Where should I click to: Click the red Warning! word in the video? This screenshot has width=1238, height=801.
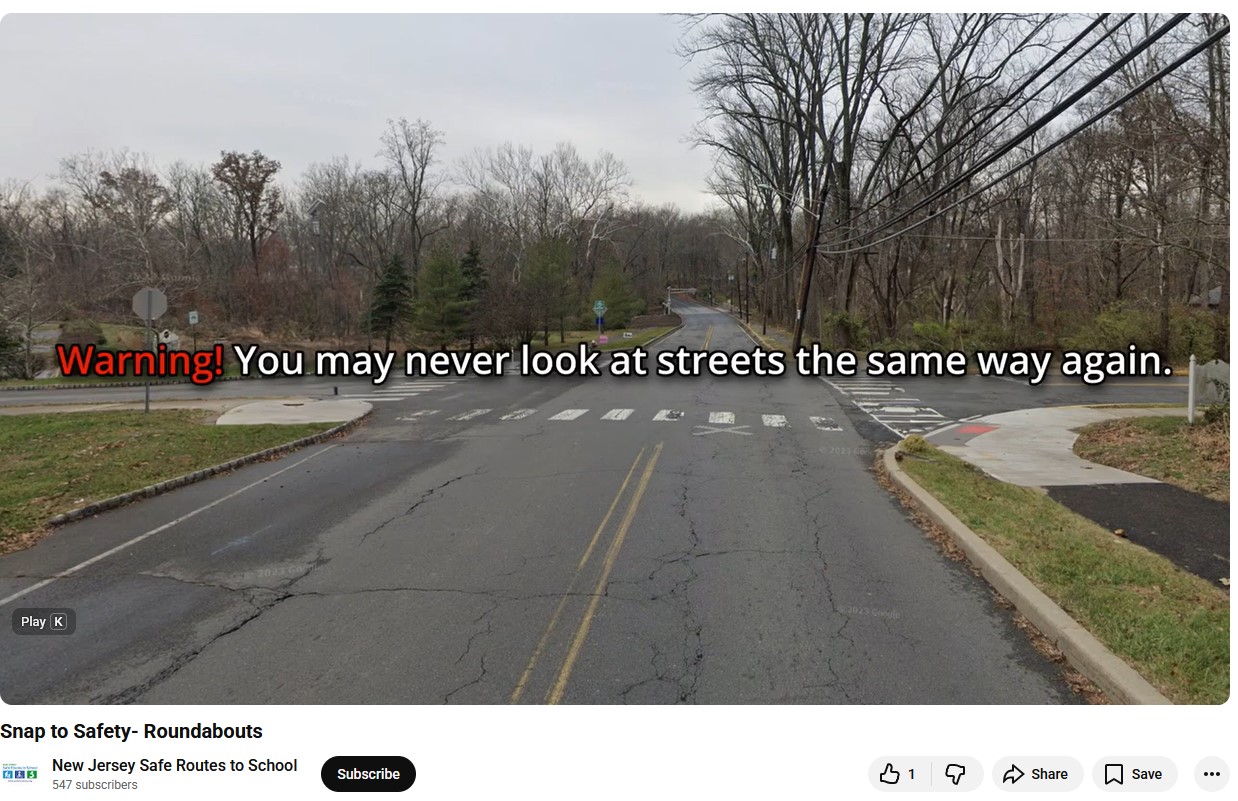pyautogui.click(x=140, y=361)
